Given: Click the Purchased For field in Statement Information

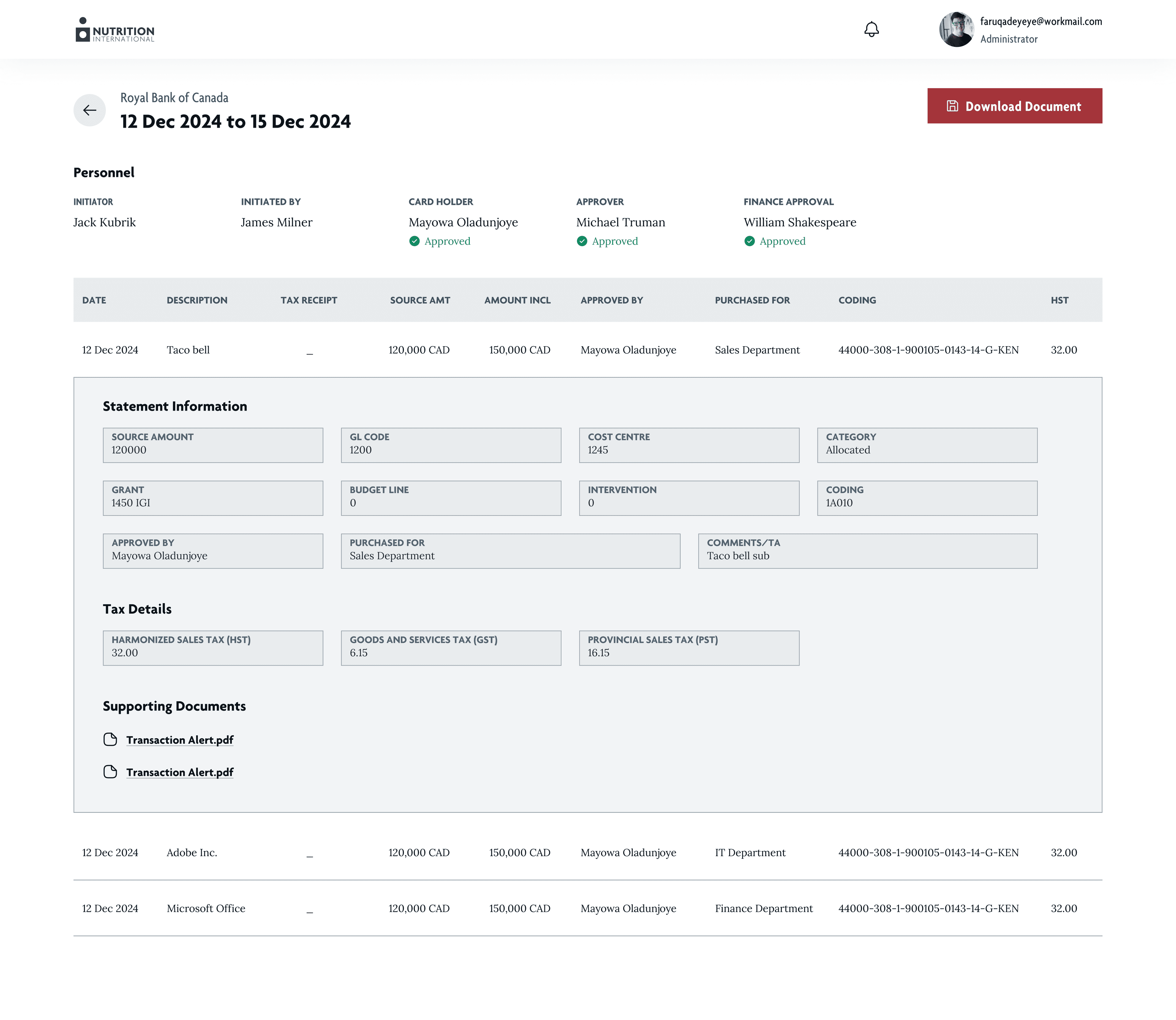Looking at the screenshot, I should [511, 551].
